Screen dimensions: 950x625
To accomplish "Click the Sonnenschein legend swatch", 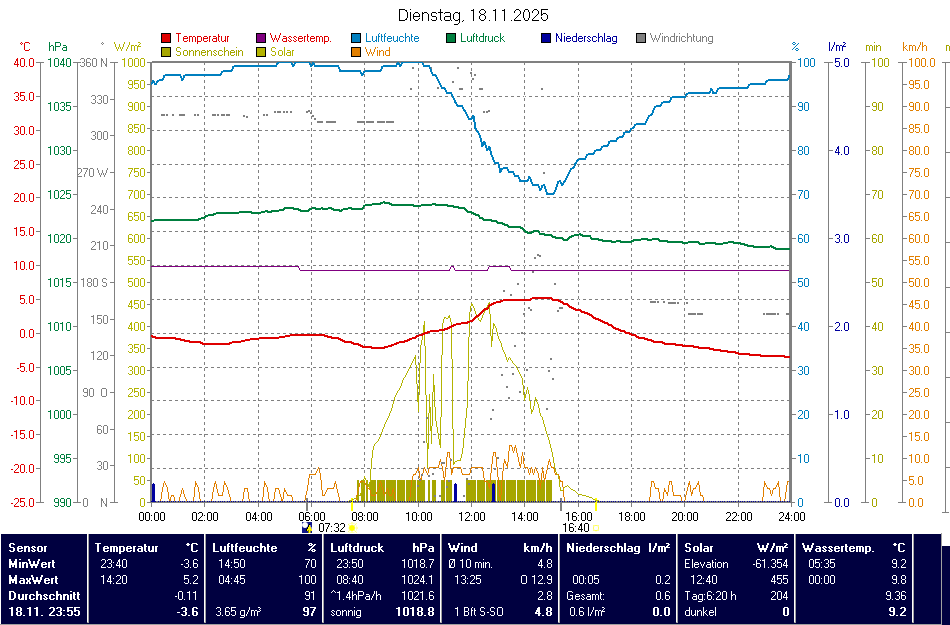I will [165, 52].
